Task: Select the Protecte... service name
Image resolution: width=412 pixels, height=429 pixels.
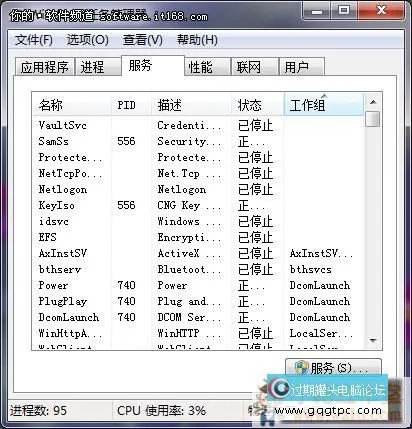Action: point(70,157)
